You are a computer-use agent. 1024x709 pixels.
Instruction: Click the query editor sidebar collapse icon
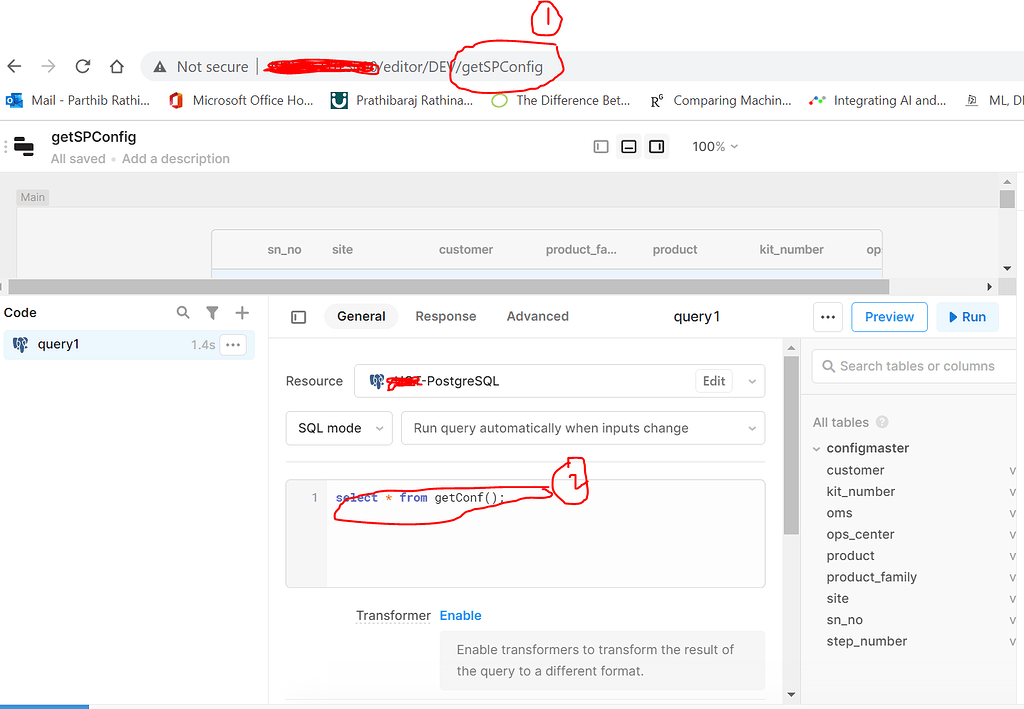(298, 317)
